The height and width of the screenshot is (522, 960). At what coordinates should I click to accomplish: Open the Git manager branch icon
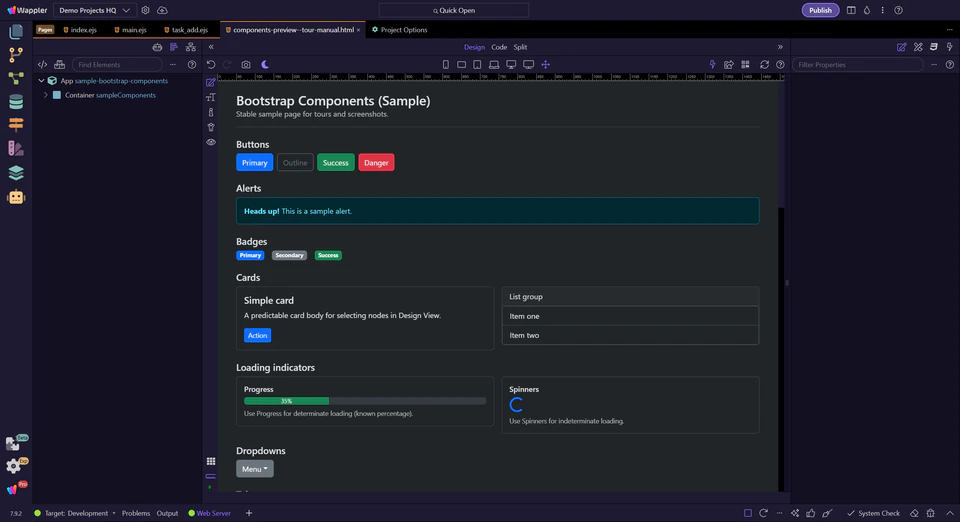coord(16,55)
